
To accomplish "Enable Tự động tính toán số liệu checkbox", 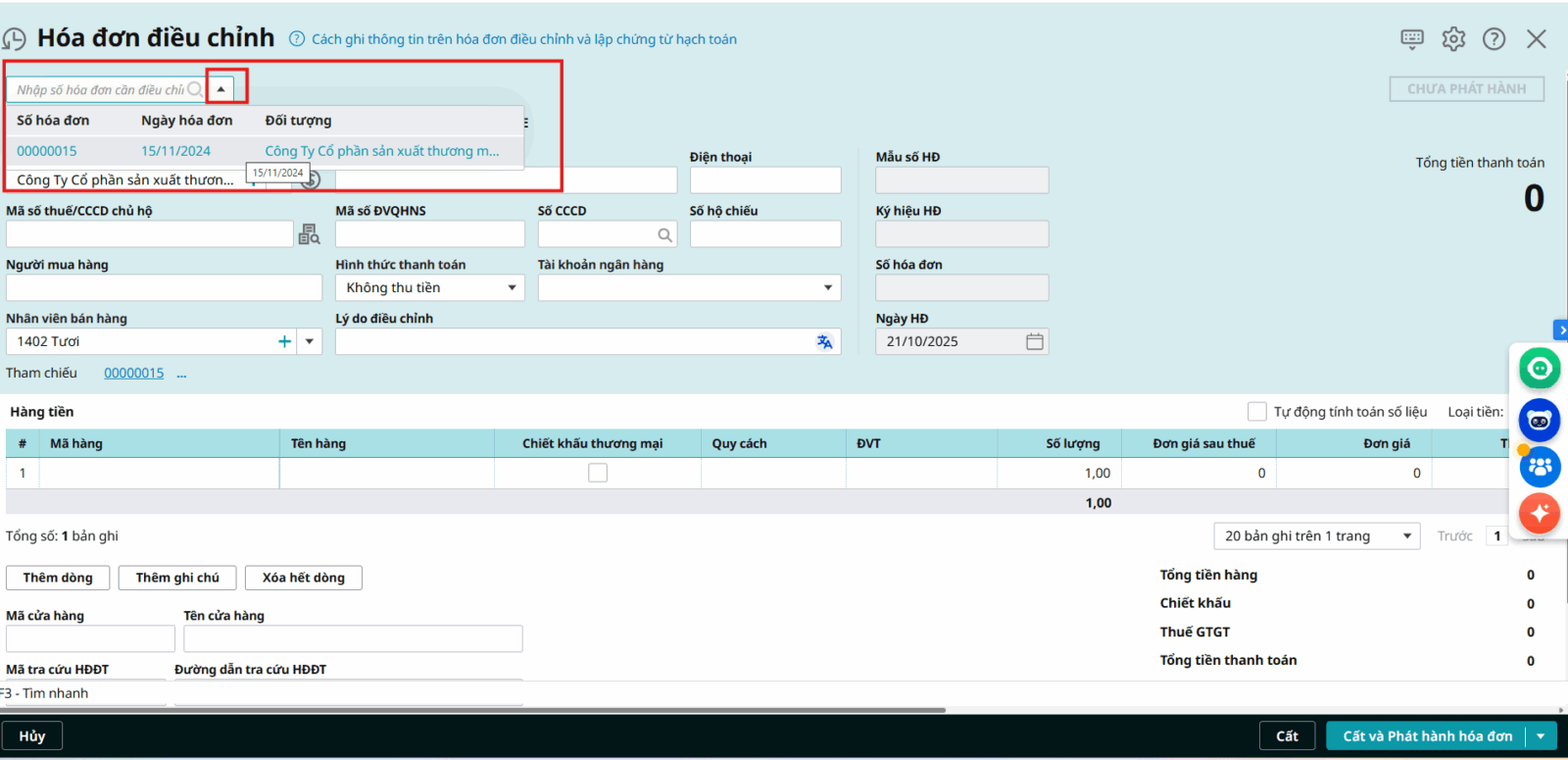I will pos(1256,412).
